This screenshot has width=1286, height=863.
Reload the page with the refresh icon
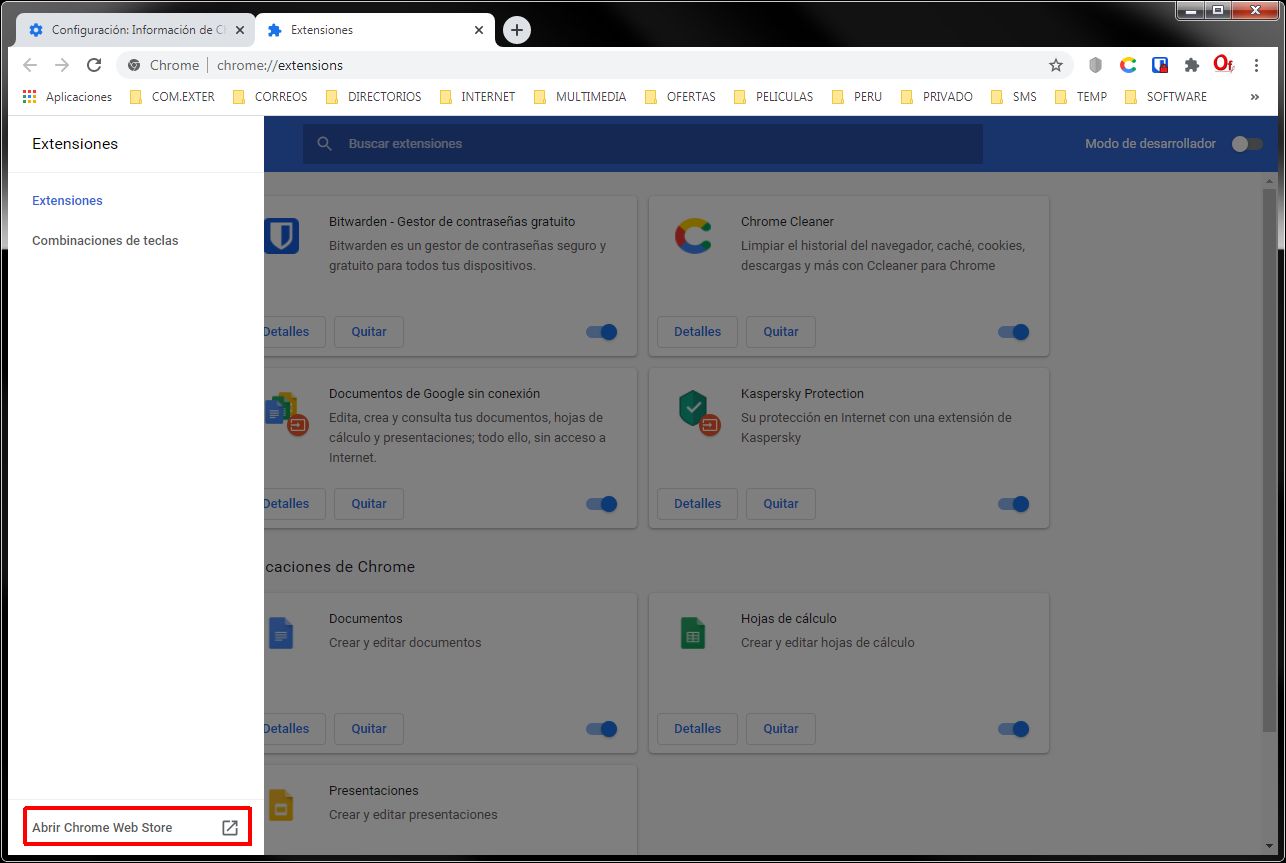tap(94, 65)
